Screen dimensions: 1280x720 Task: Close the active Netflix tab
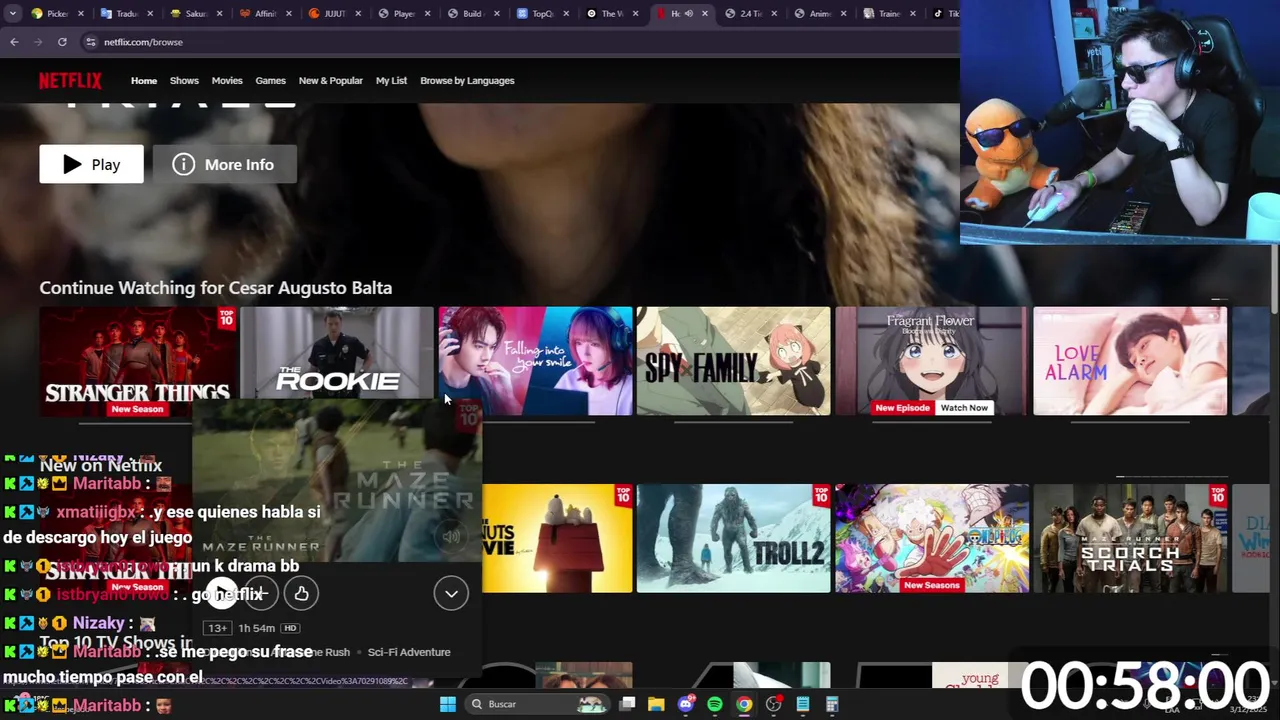click(705, 14)
